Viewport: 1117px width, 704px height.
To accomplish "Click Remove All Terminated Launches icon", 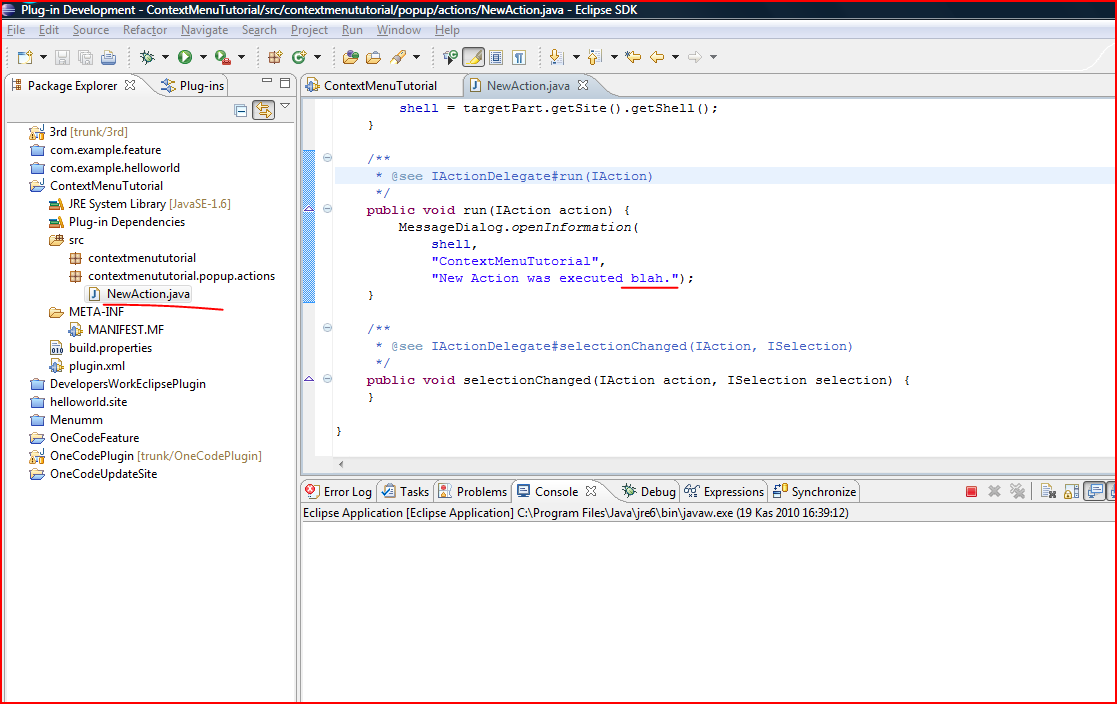I will tap(1017, 492).
